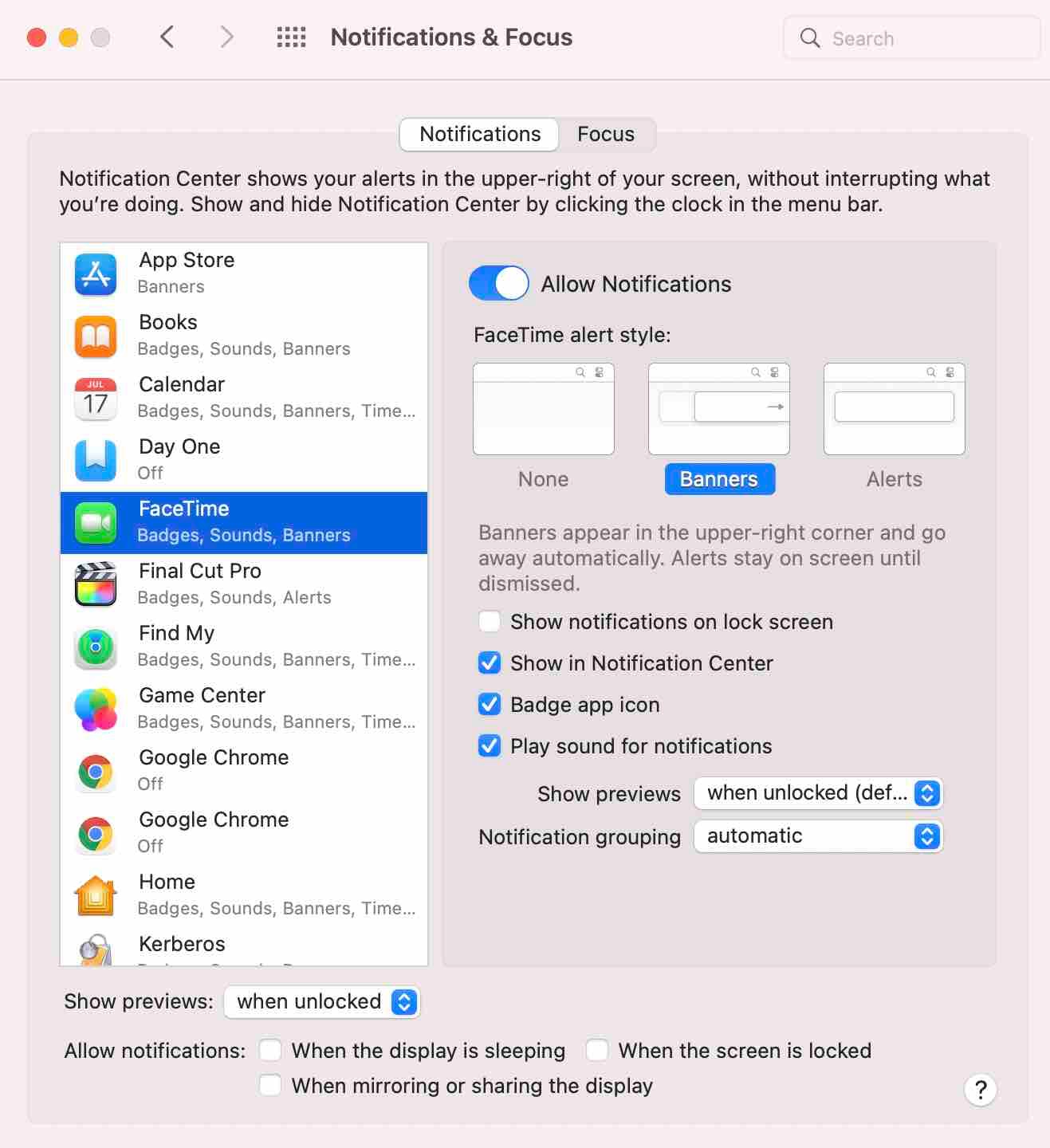Click the help question mark button
Viewport: 1050px width, 1148px height.
point(980,1090)
